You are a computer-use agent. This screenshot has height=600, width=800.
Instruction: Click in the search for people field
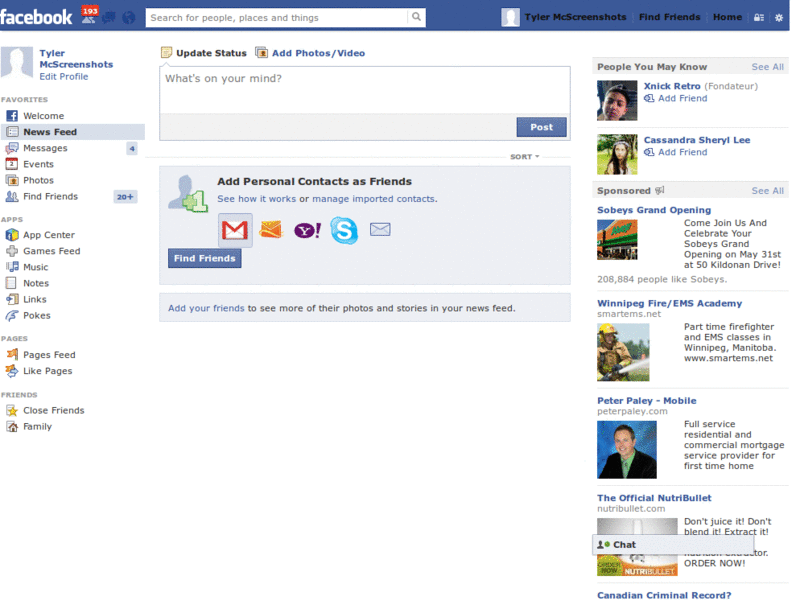click(x=277, y=18)
